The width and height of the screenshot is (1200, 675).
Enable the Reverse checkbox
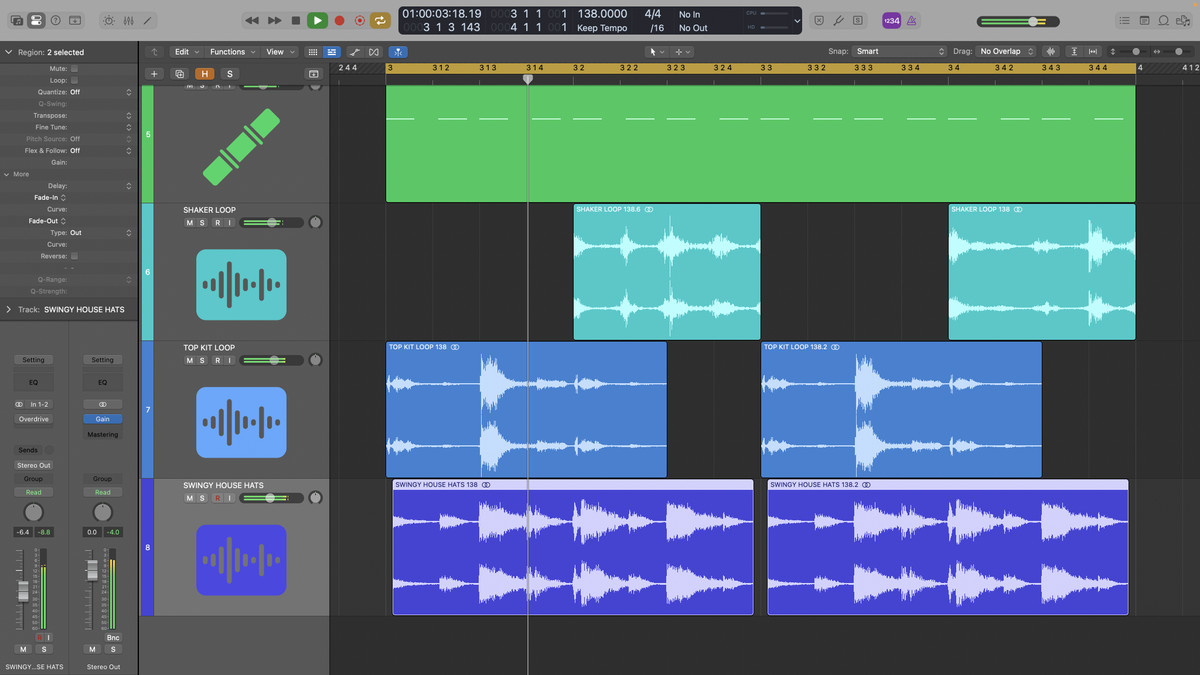pos(74,256)
